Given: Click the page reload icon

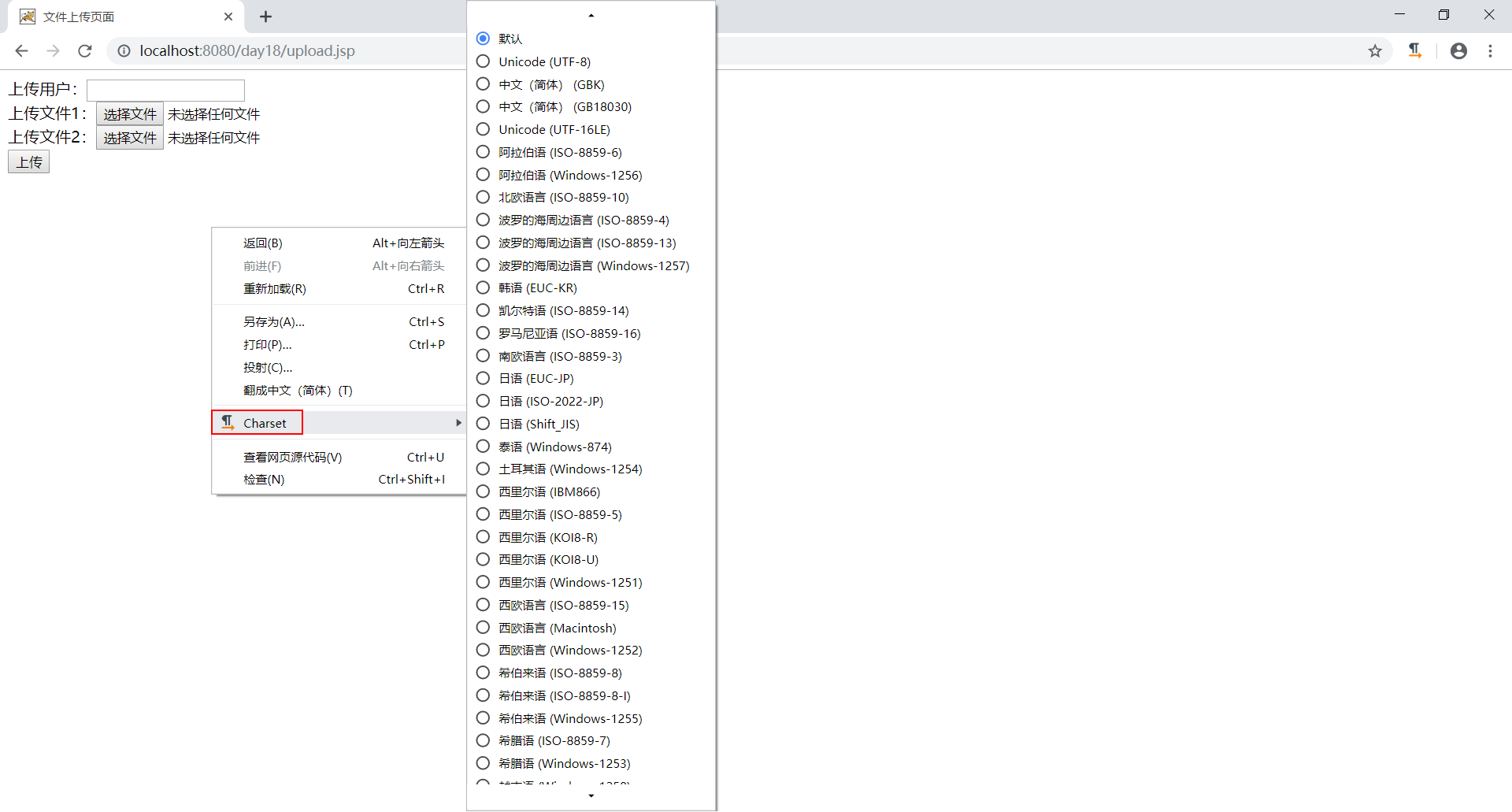Looking at the screenshot, I should point(84,50).
